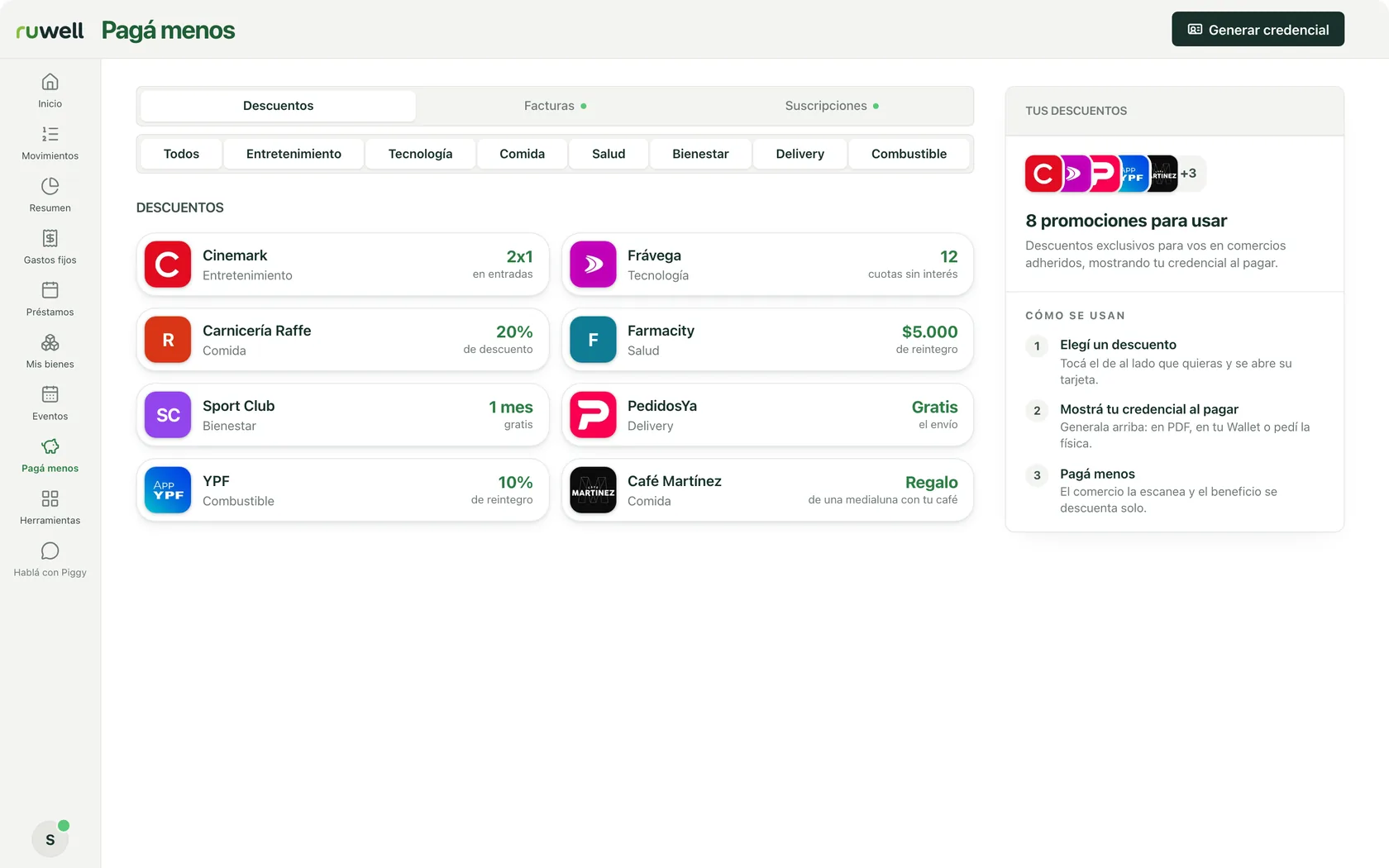Open the Farmacity $5.000 reintegro card

click(x=767, y=340)
